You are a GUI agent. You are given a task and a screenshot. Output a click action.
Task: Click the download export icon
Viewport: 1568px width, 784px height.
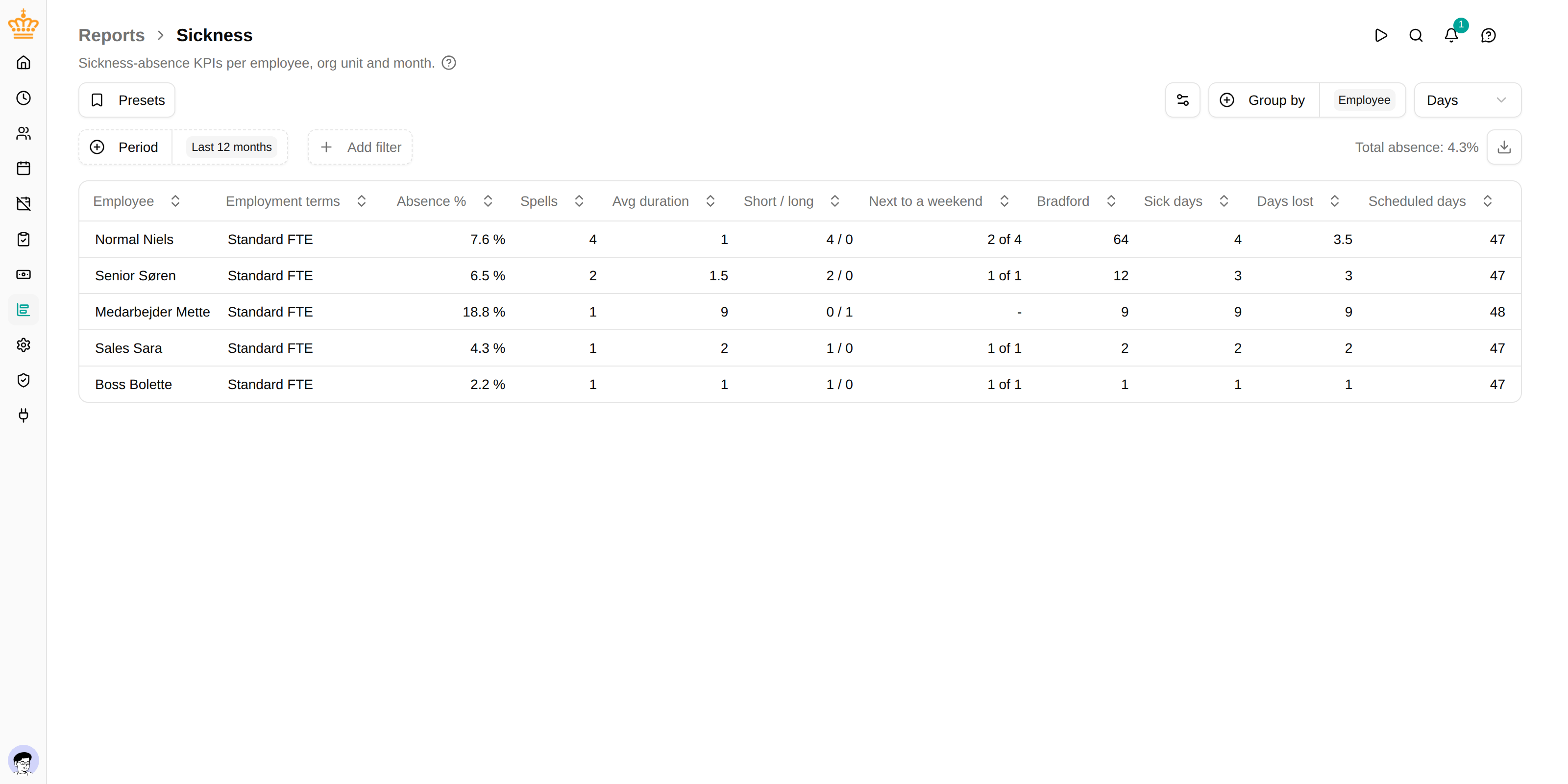1504,147
